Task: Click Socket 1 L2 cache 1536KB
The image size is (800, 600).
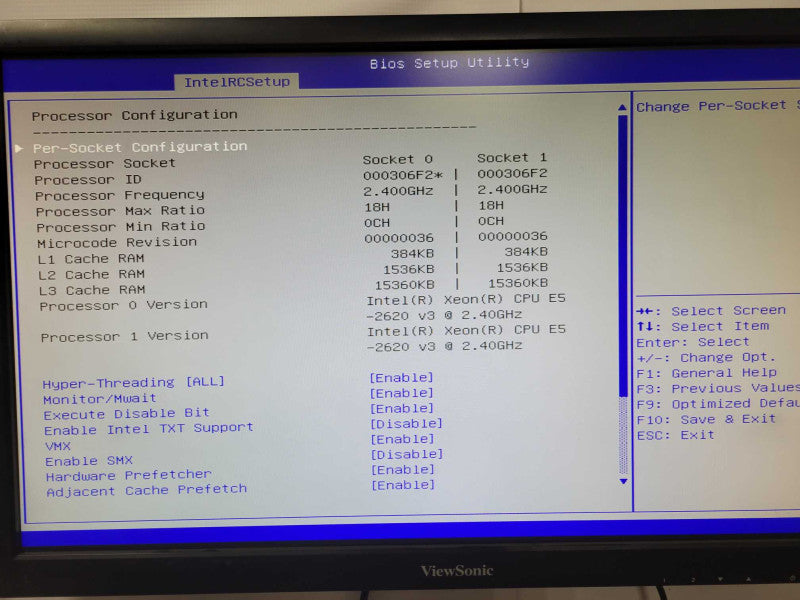Action: click(x=522, y=267)
